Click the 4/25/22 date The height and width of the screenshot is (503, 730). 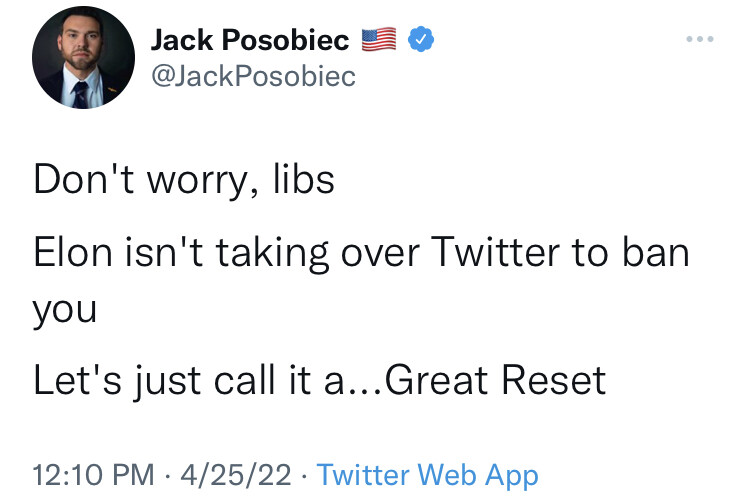[236, 475]
